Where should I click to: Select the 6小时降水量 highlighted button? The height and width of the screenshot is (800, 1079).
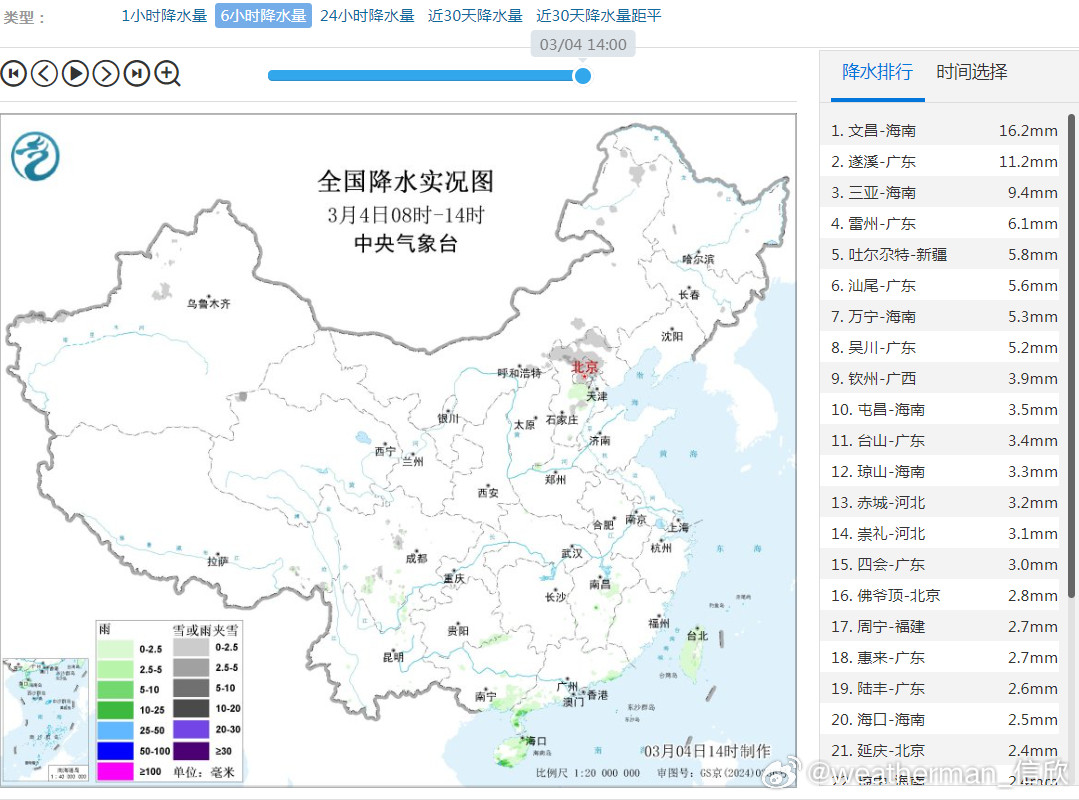tap(263, 16)
